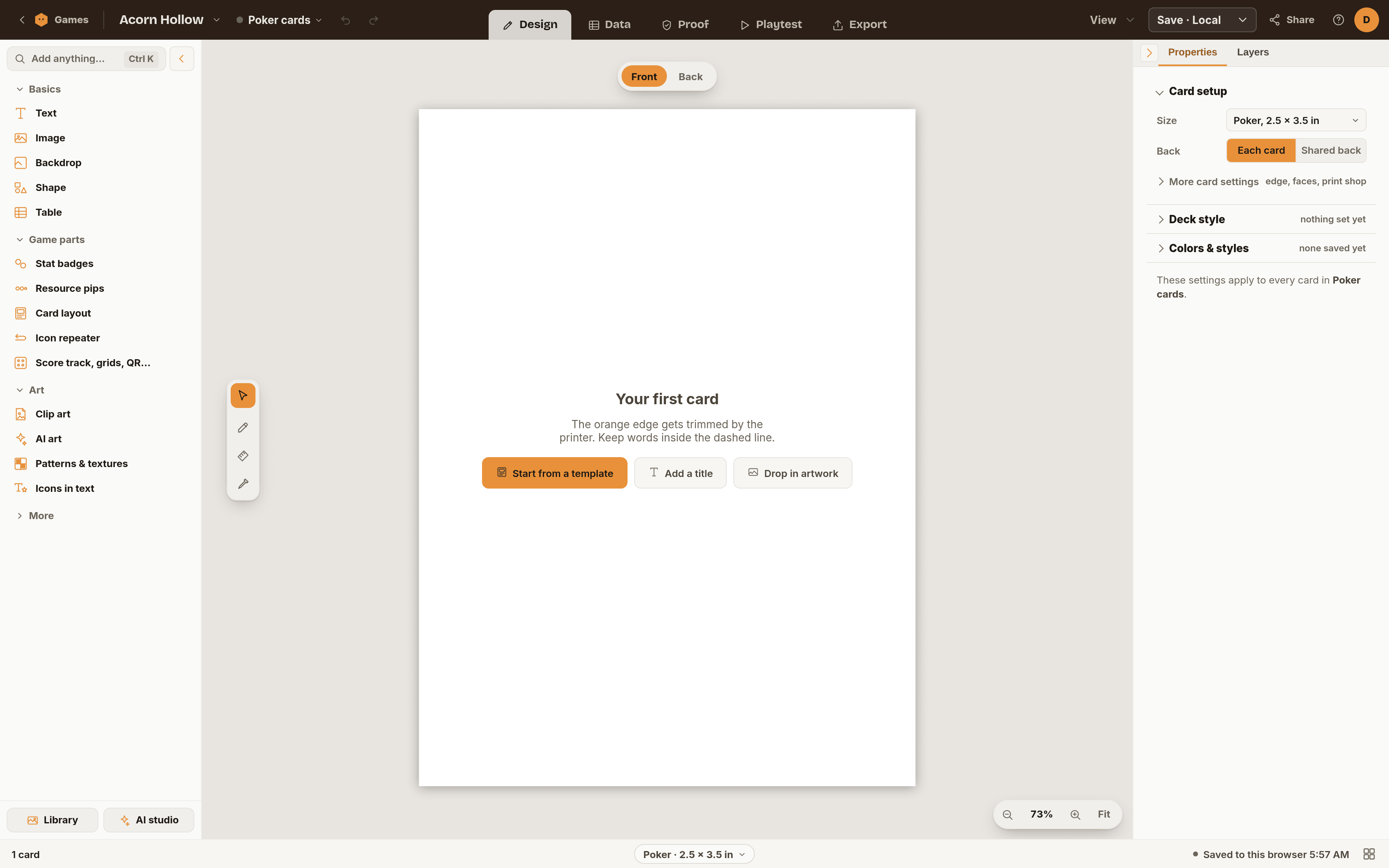
Task: Click the undo arrow icon
Action: (x=346, y=20)
